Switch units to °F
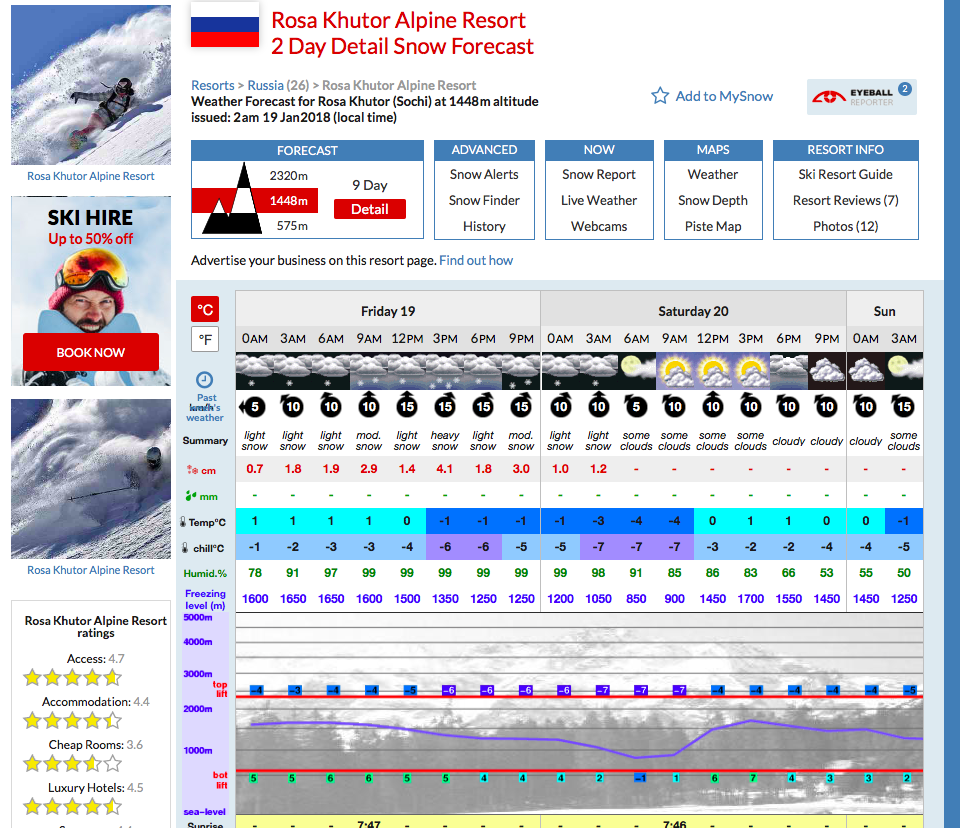The height and width of the screenshot is (828, 960). [x=205, y=339]
